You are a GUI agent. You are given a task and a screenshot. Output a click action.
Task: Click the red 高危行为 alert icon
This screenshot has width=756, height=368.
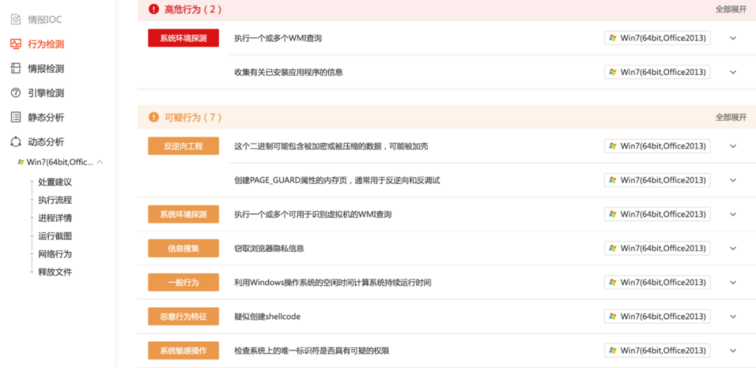(153, 9)
